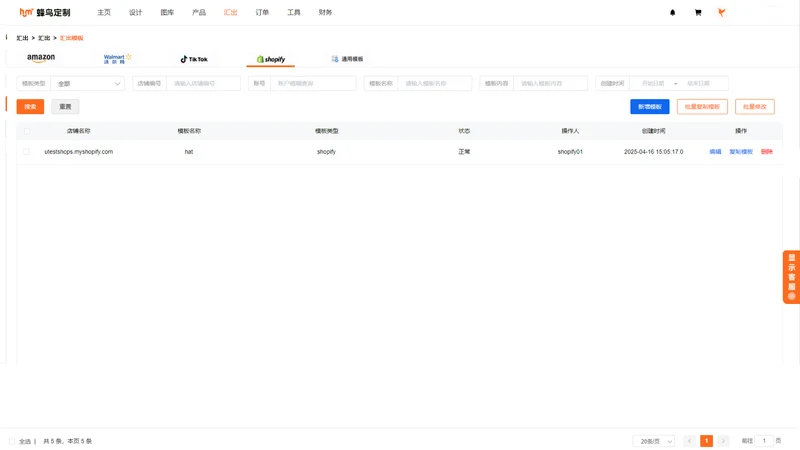Screen dimensions: 800x450
Task: Click the utestshops.myshopify.com store name
Action: pos(79,152)
